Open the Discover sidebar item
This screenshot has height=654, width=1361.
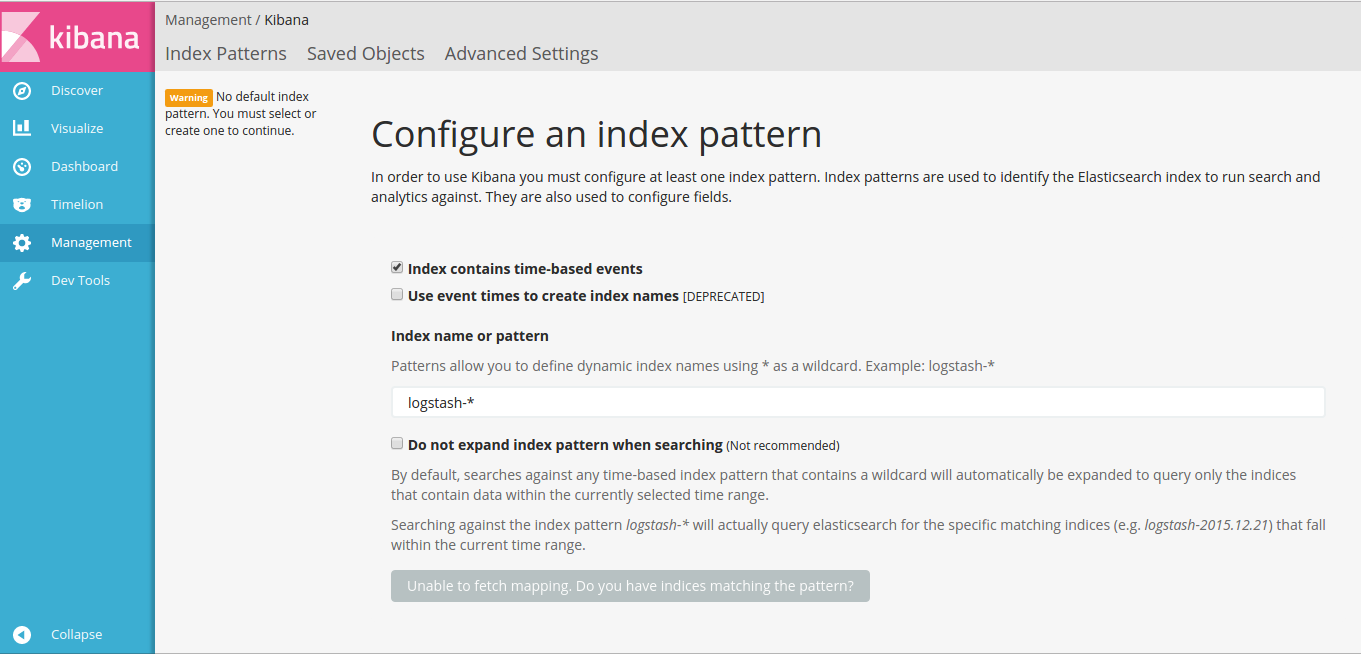[77, 91]
